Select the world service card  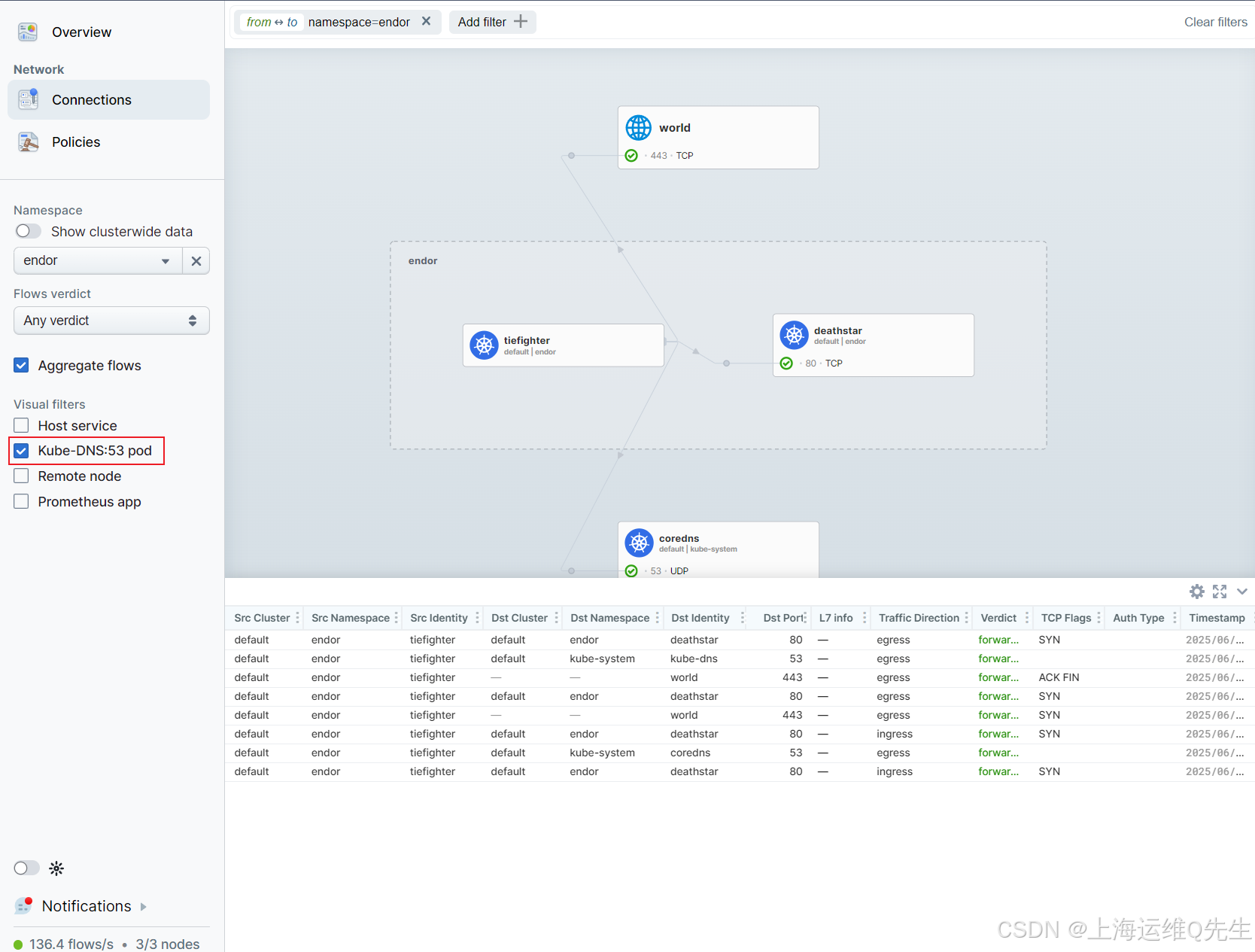click(719, 138)
